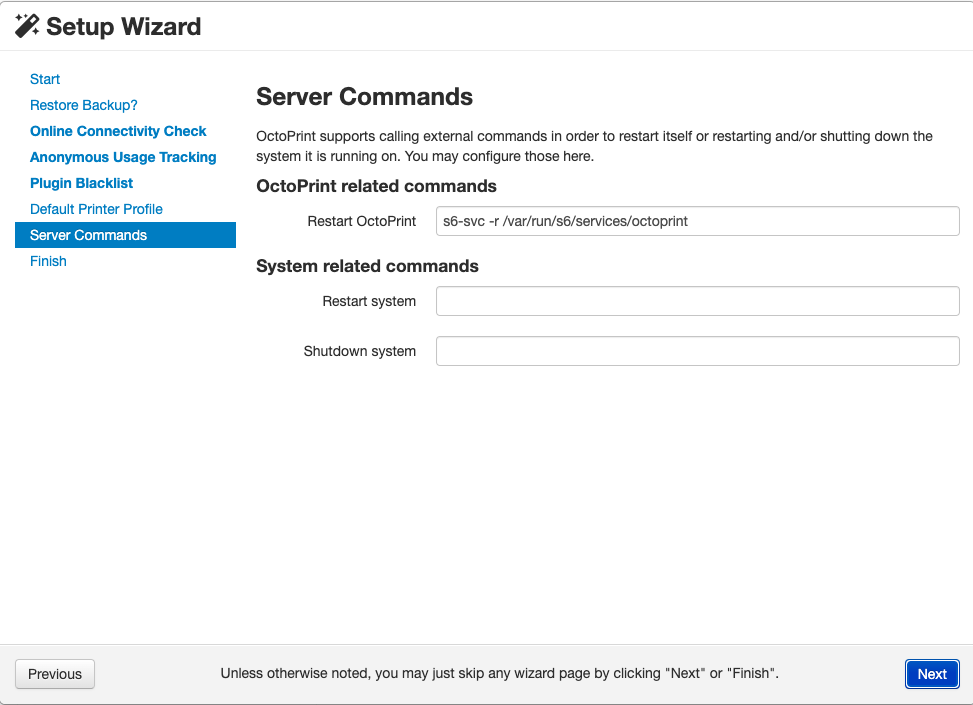The height and width of the screenshot is (705, 973).
Task: Click into the Shutdown system field
Action: [697, 351]
